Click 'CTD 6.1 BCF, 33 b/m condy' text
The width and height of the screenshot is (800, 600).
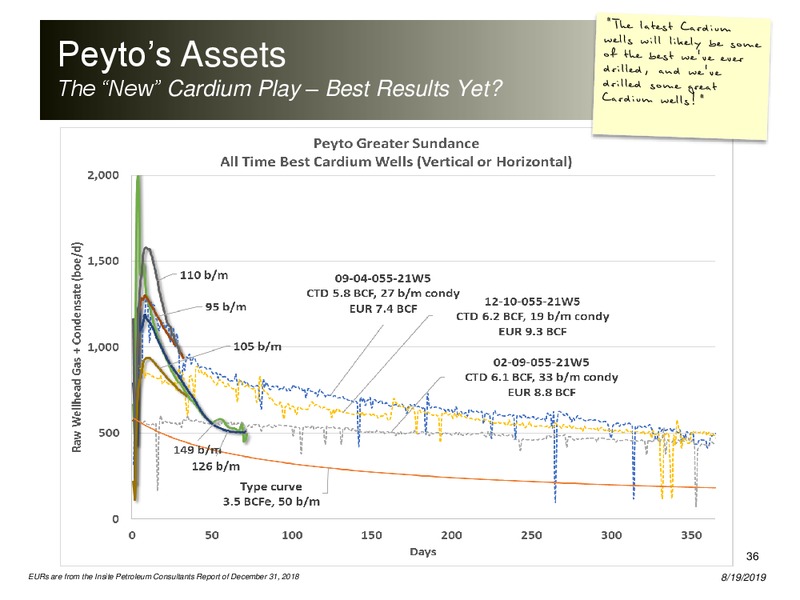(541, 378)
